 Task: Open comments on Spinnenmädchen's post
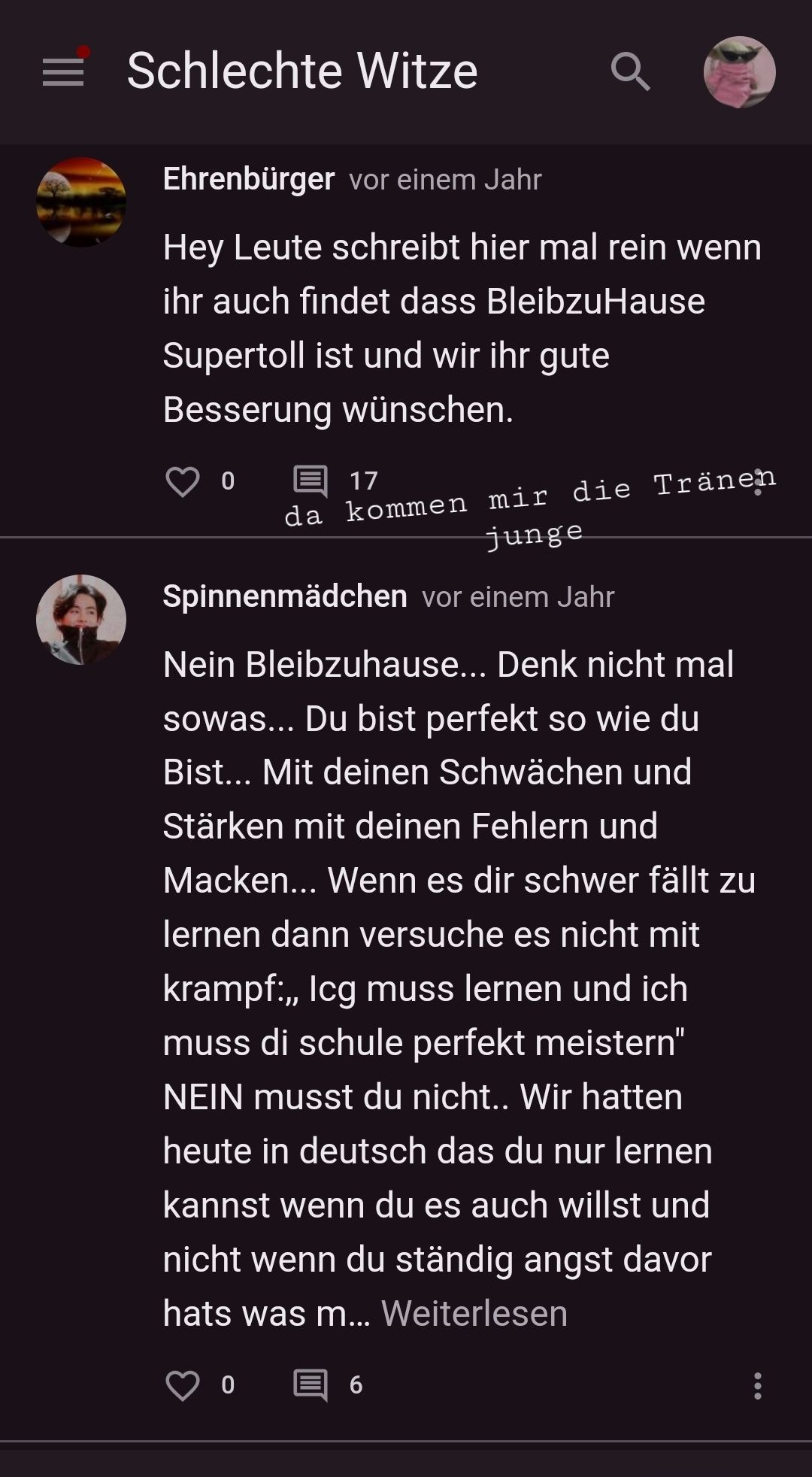pyautogui.click(x=310, y=1385)
